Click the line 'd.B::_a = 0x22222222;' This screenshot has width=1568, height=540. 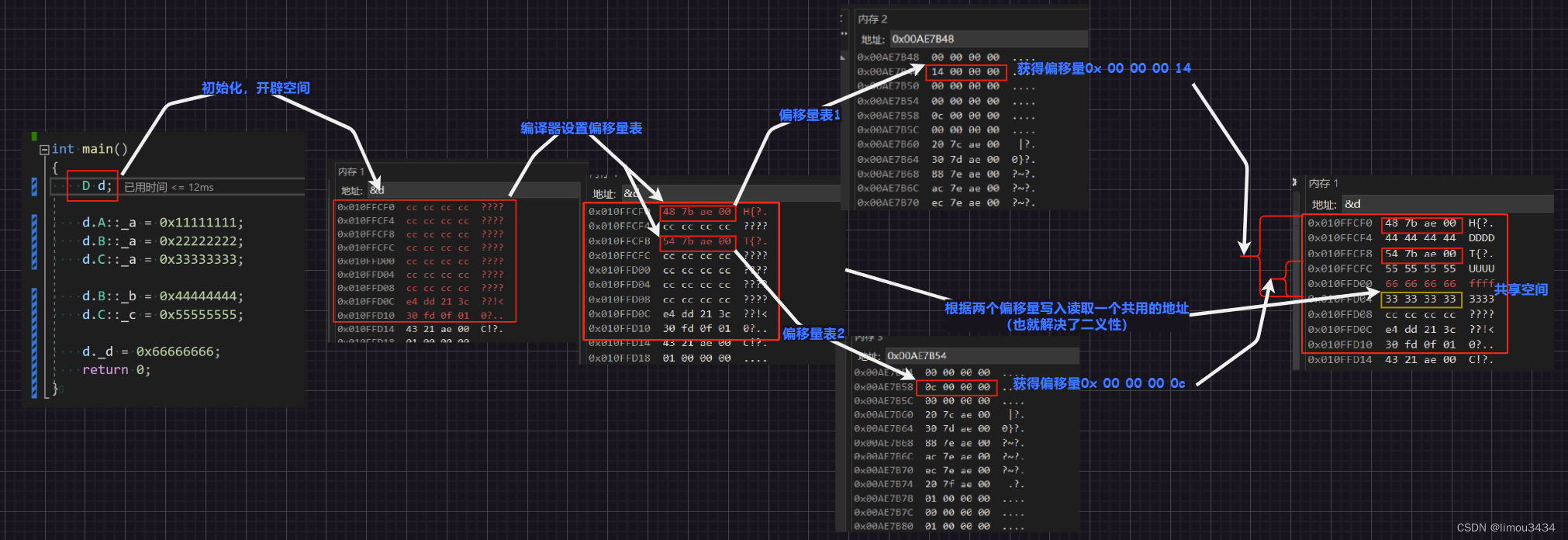(x=163, y=241)
